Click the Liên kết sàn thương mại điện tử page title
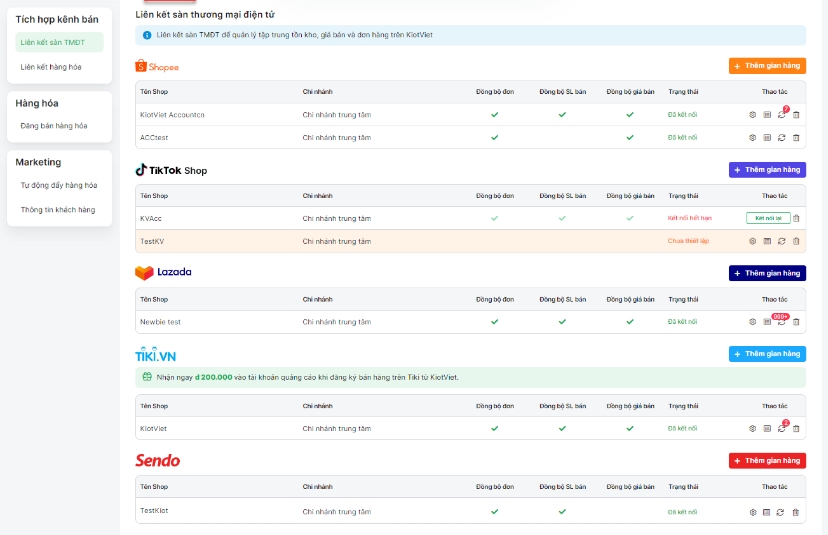 click(205, 15)
